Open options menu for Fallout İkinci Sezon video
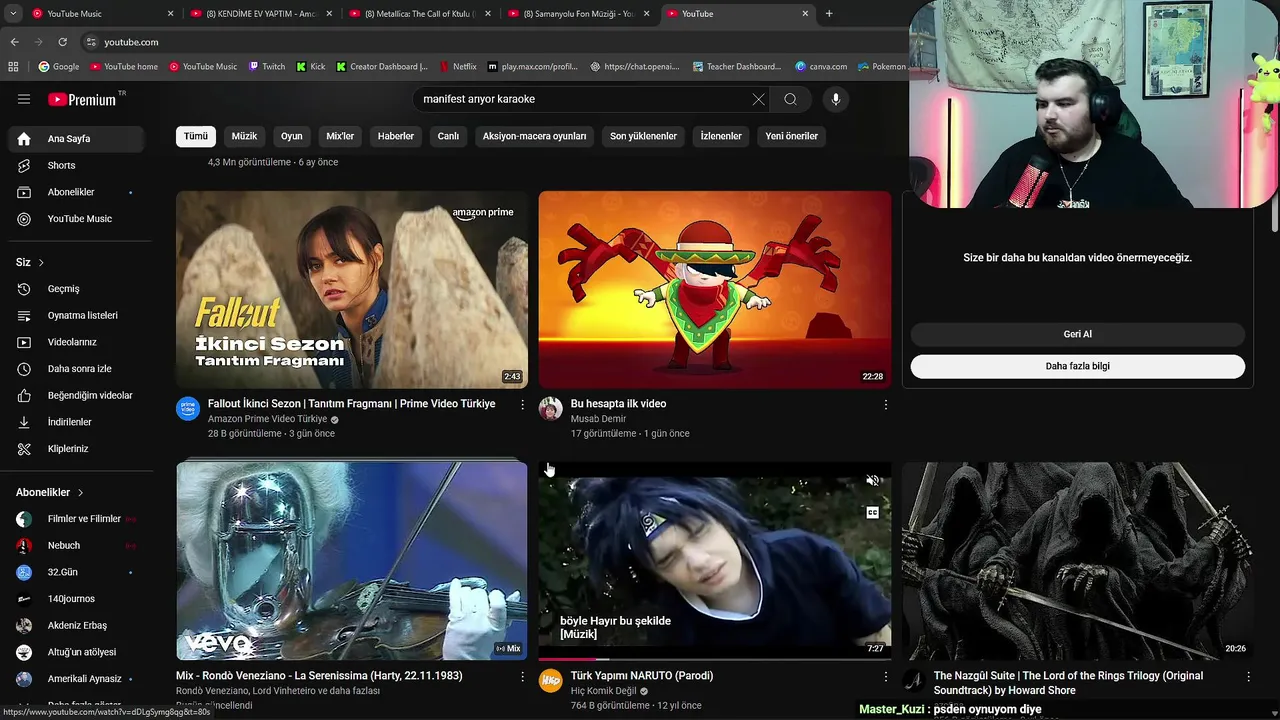Viewport: 1280px width, 720px height. (522, 405)
